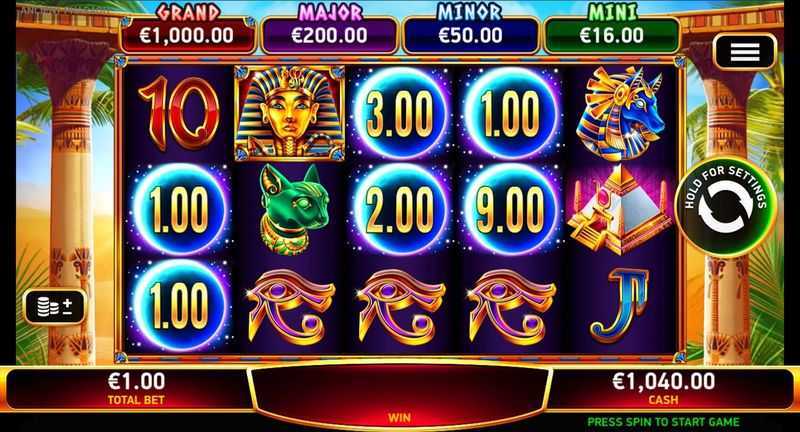Select the 2.00 orb symbol
The image size is (800, 432).
(x=402, y=209)
